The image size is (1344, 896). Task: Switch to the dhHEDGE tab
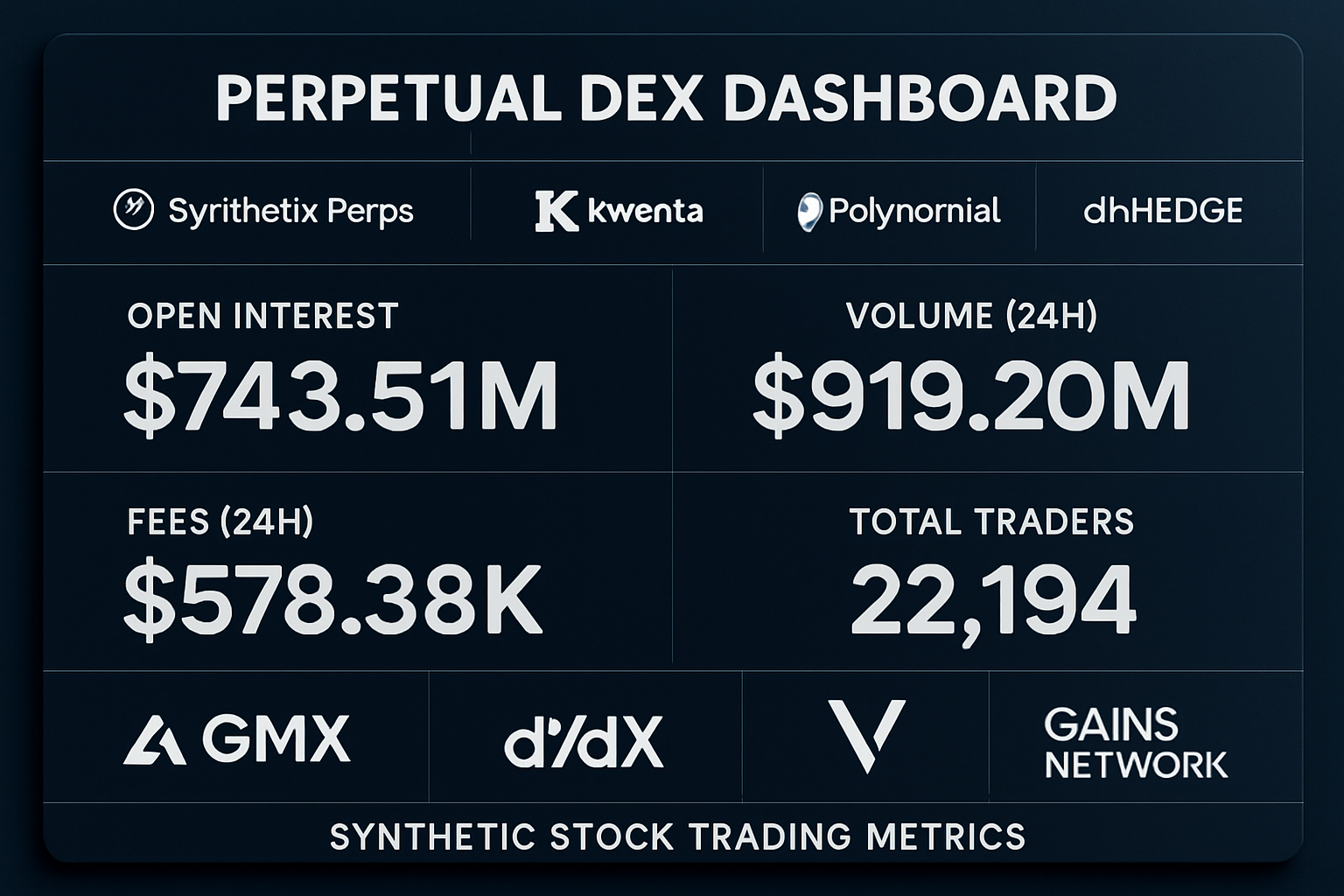coord(1163,211)
